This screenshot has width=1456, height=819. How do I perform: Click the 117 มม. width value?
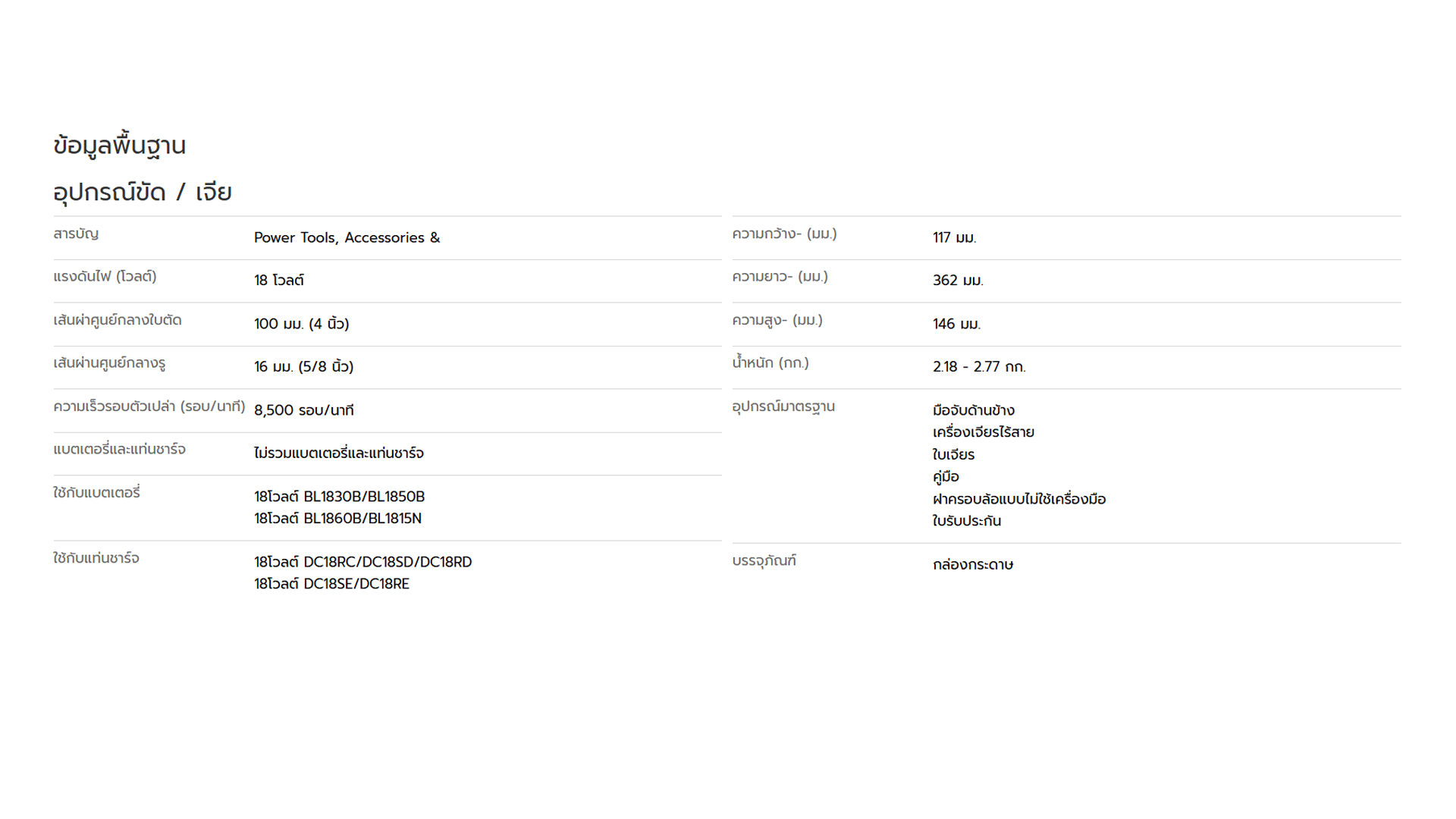(955, 238)
